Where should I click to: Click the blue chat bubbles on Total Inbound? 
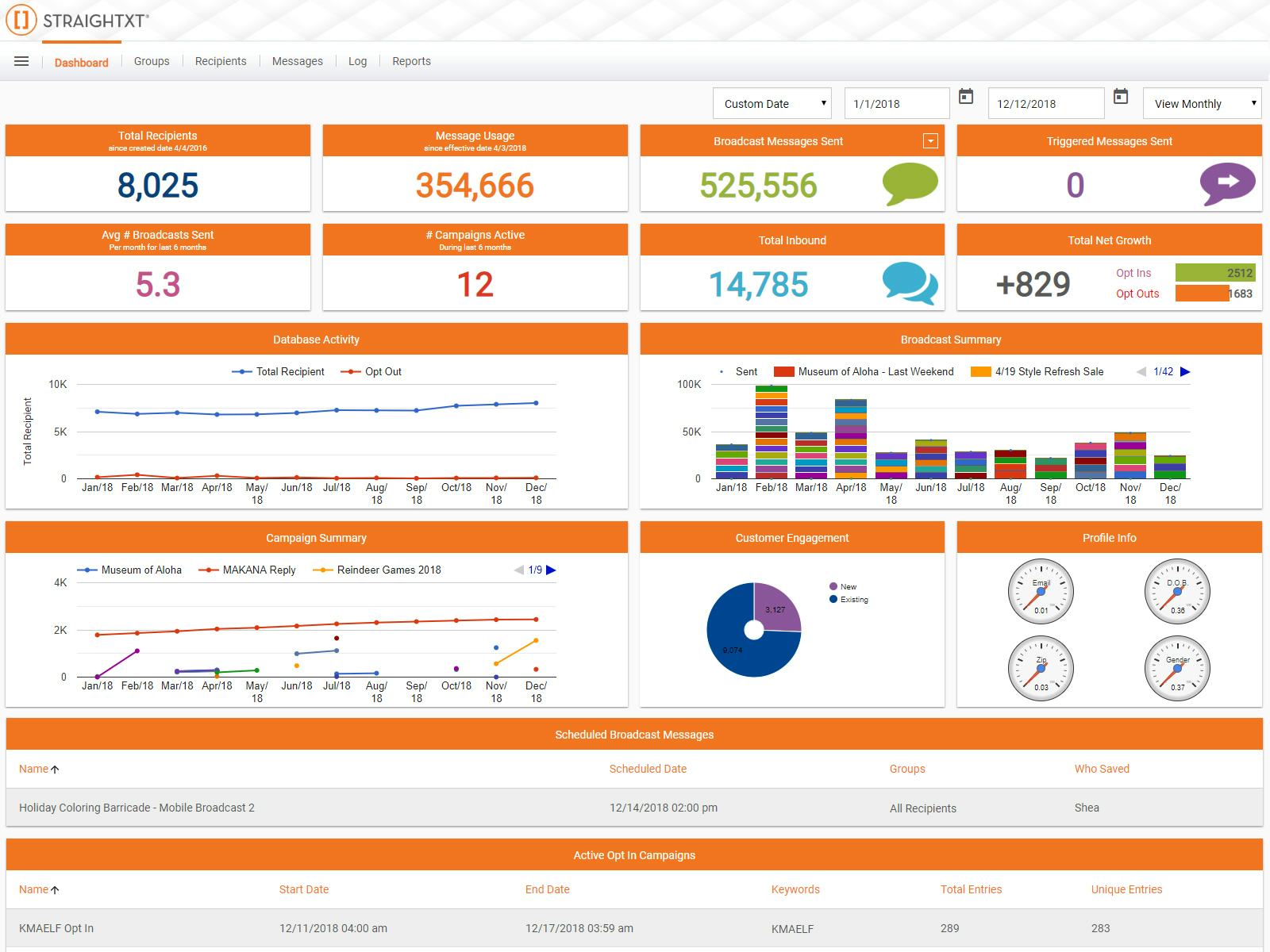[x=910, y=283]
